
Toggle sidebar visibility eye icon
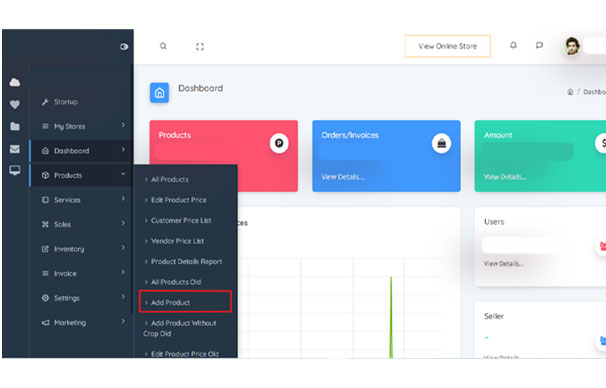pos(124,47)
